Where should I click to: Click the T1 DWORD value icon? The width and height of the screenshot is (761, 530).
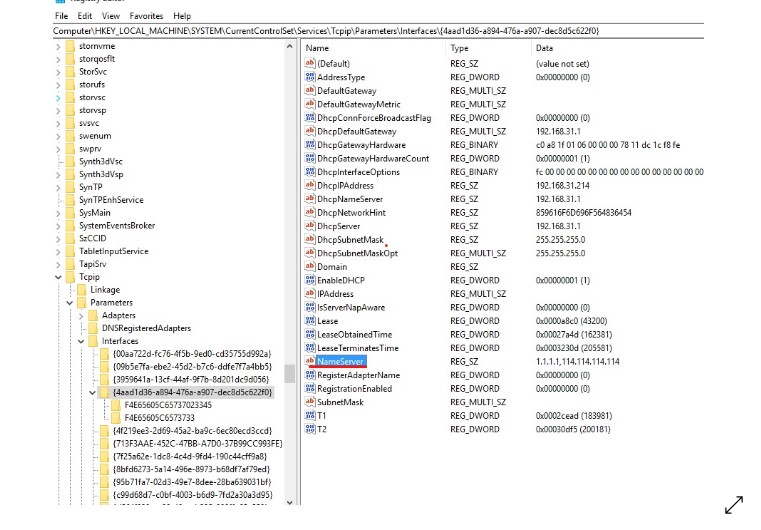[x=310, y=415]
